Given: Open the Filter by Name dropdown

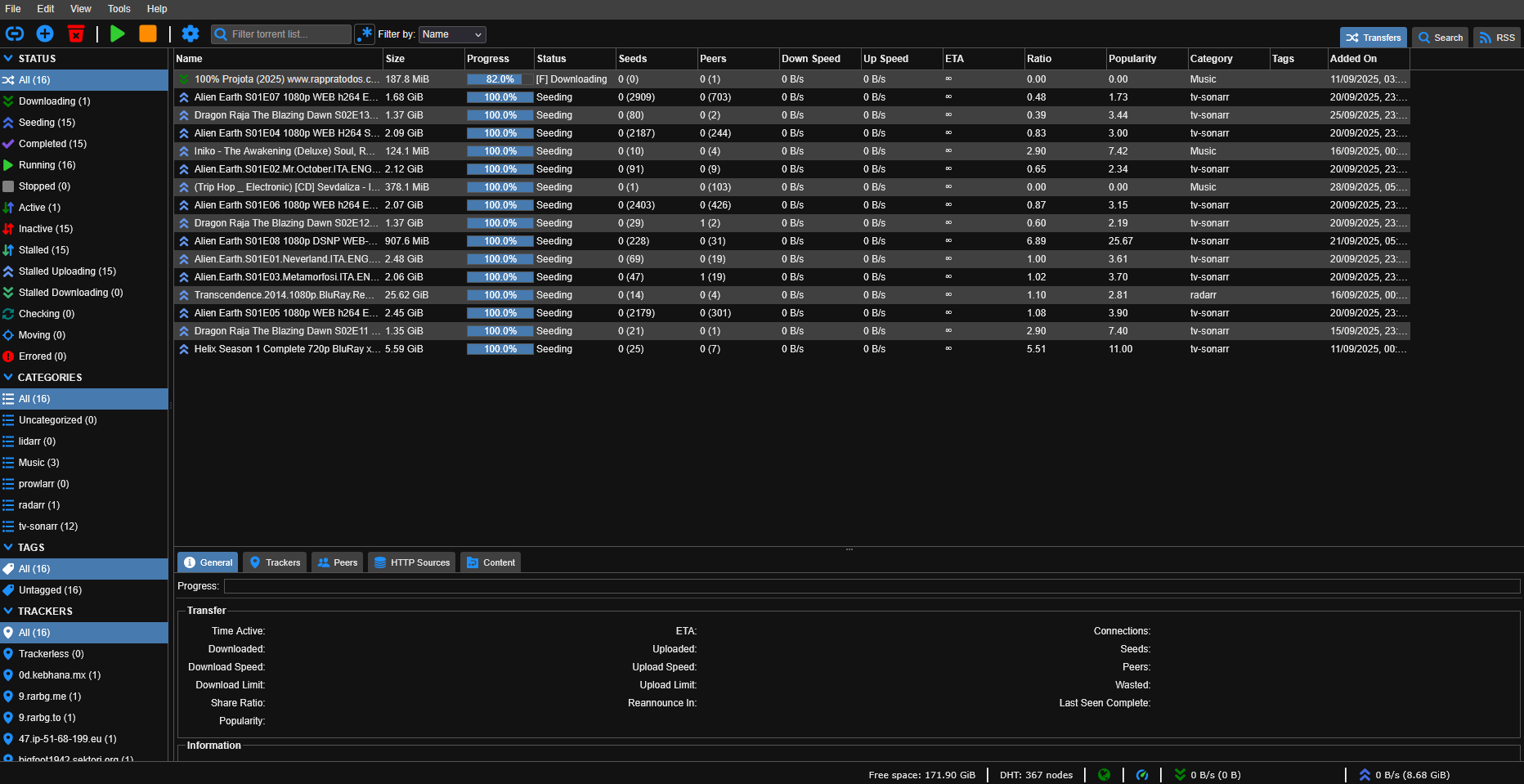Looking at the screenshot, I should pyautogui.click(x=452, y=34).
